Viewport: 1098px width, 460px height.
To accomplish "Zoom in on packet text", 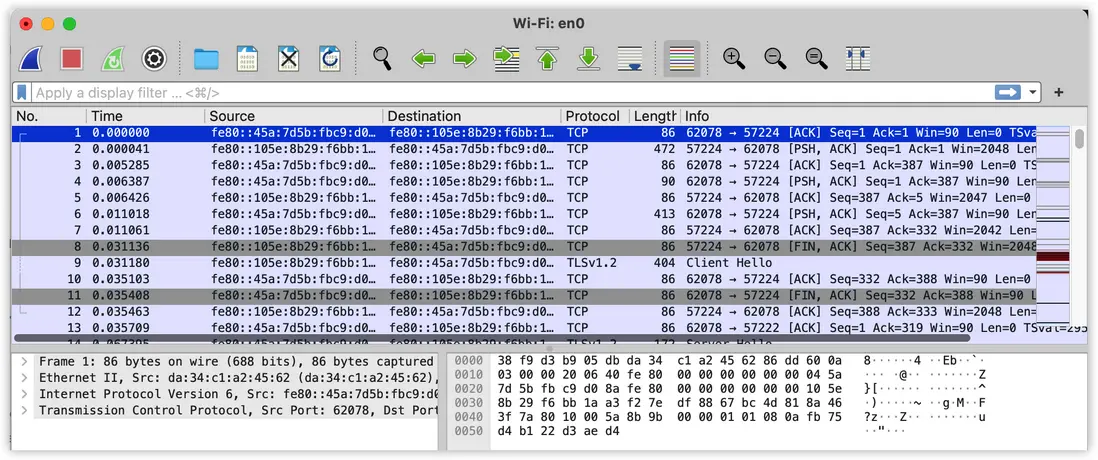I will point(734,58).
